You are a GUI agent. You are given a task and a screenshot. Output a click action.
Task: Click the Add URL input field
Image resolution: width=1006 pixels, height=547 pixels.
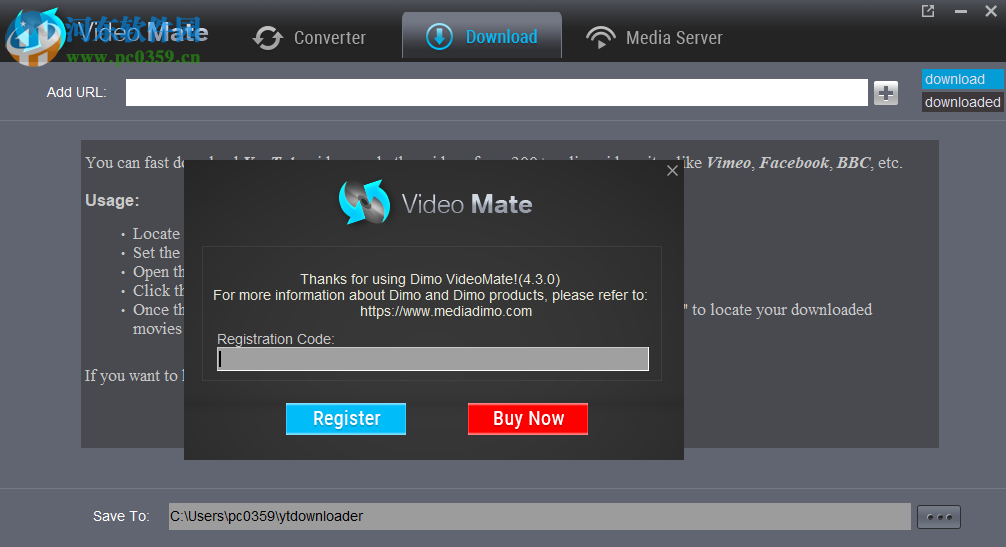coord(497,92)
